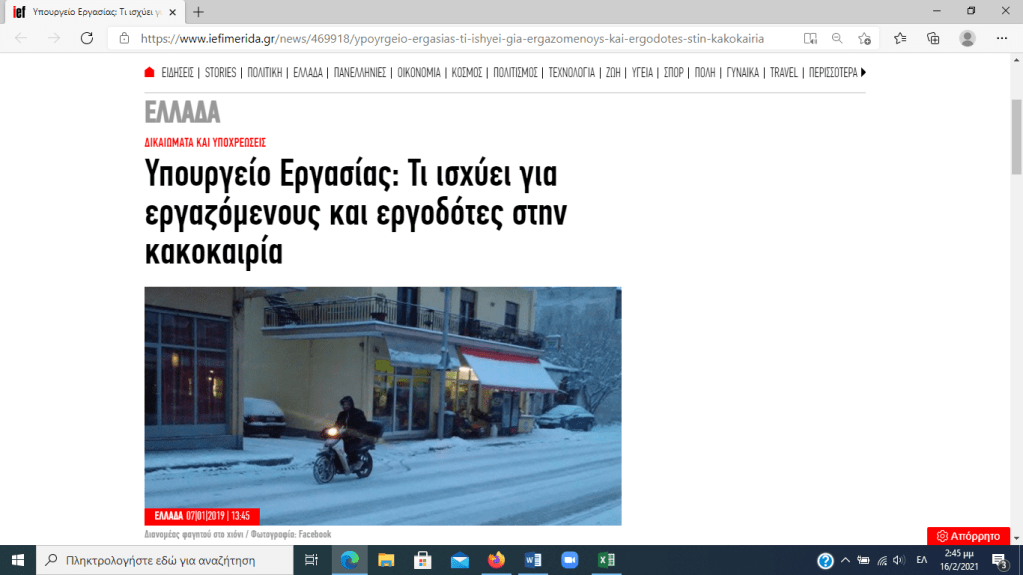Click in the Windows taskbar search box
The image size is (1023, 575).
click(165, 560)
